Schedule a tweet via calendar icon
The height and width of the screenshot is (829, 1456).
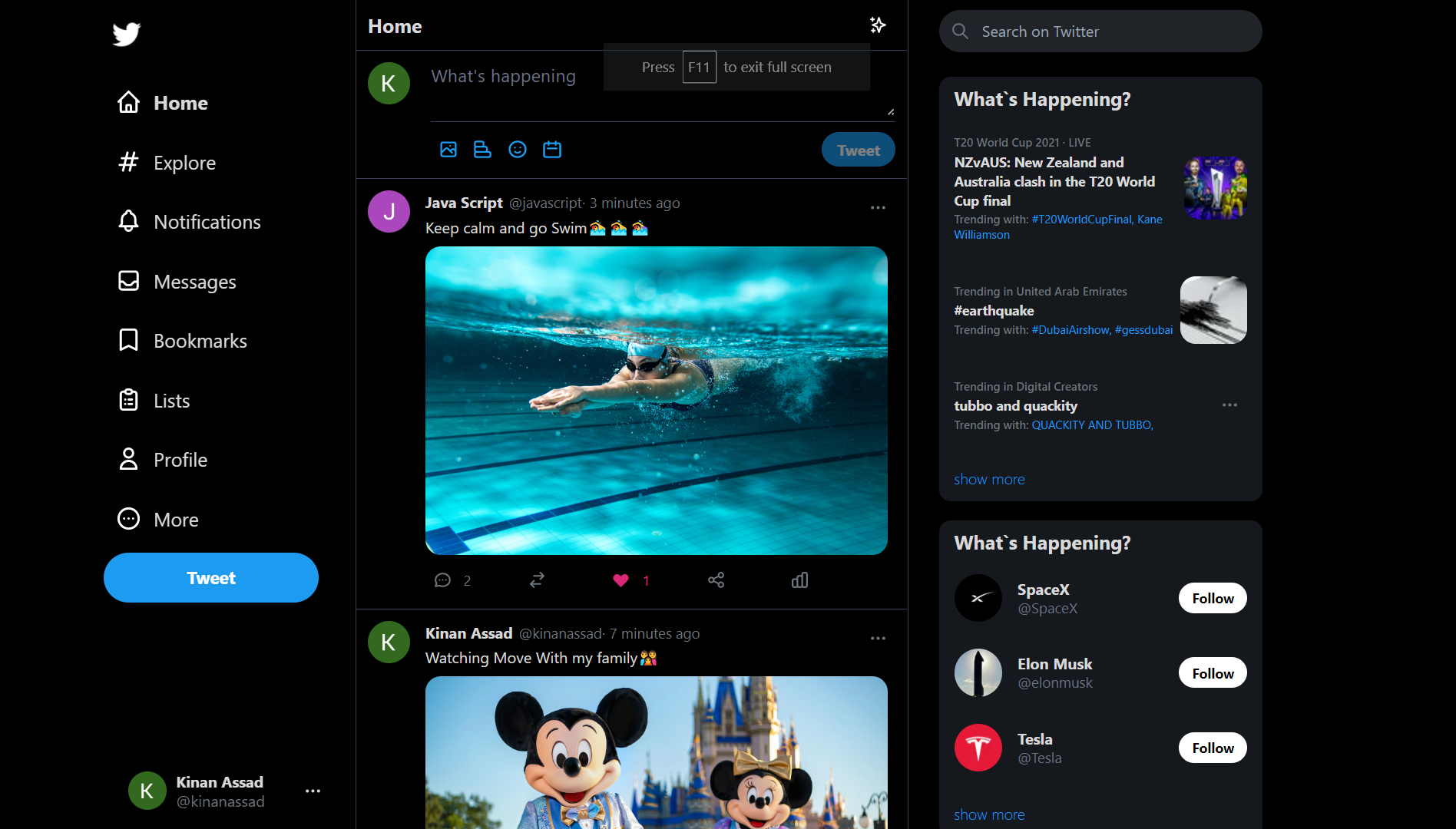[552, 150]
